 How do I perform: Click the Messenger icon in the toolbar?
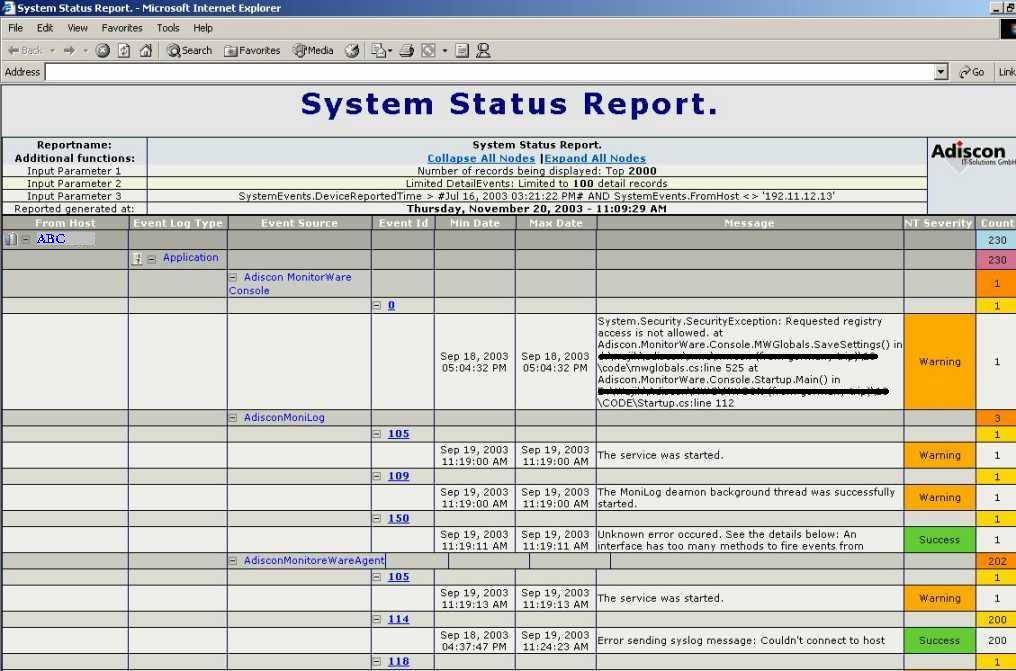[483, 51]
